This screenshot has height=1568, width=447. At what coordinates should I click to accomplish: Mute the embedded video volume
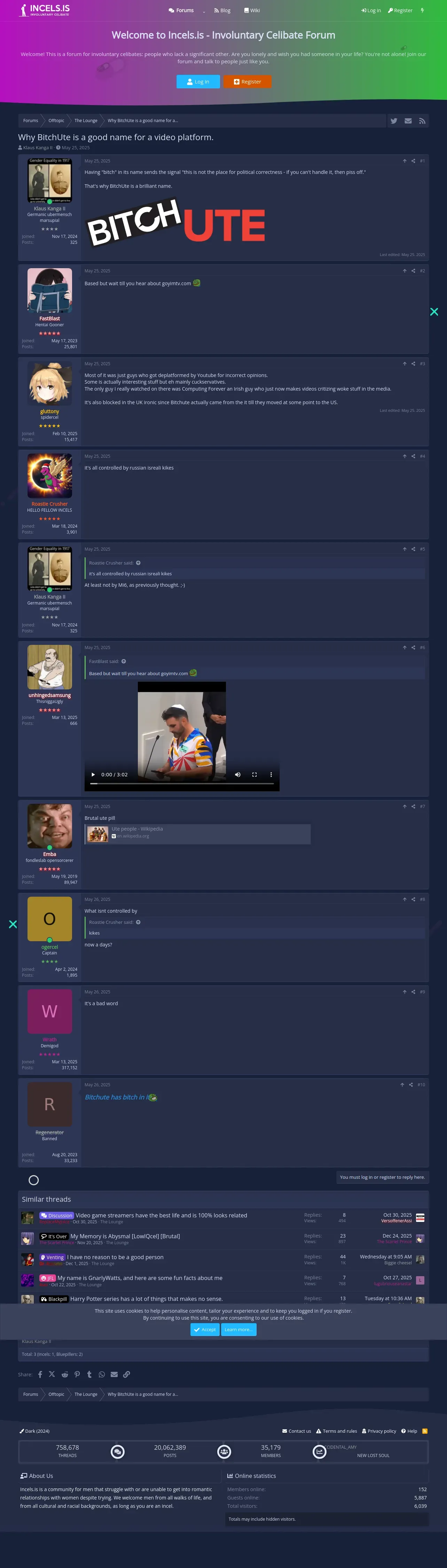point(237,775)
